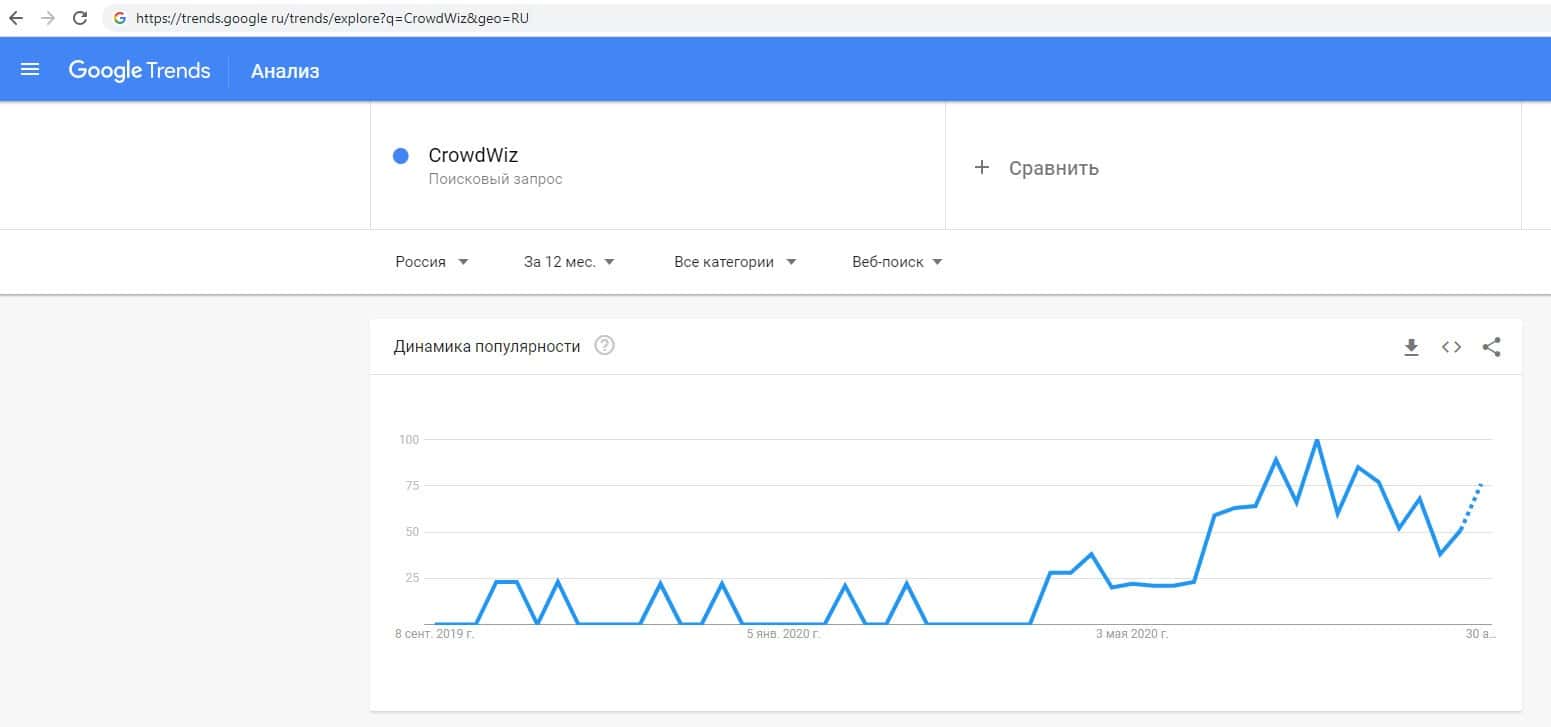Reload the current page
Screen dimensions: 1551x727
click(x=80, y=18)
